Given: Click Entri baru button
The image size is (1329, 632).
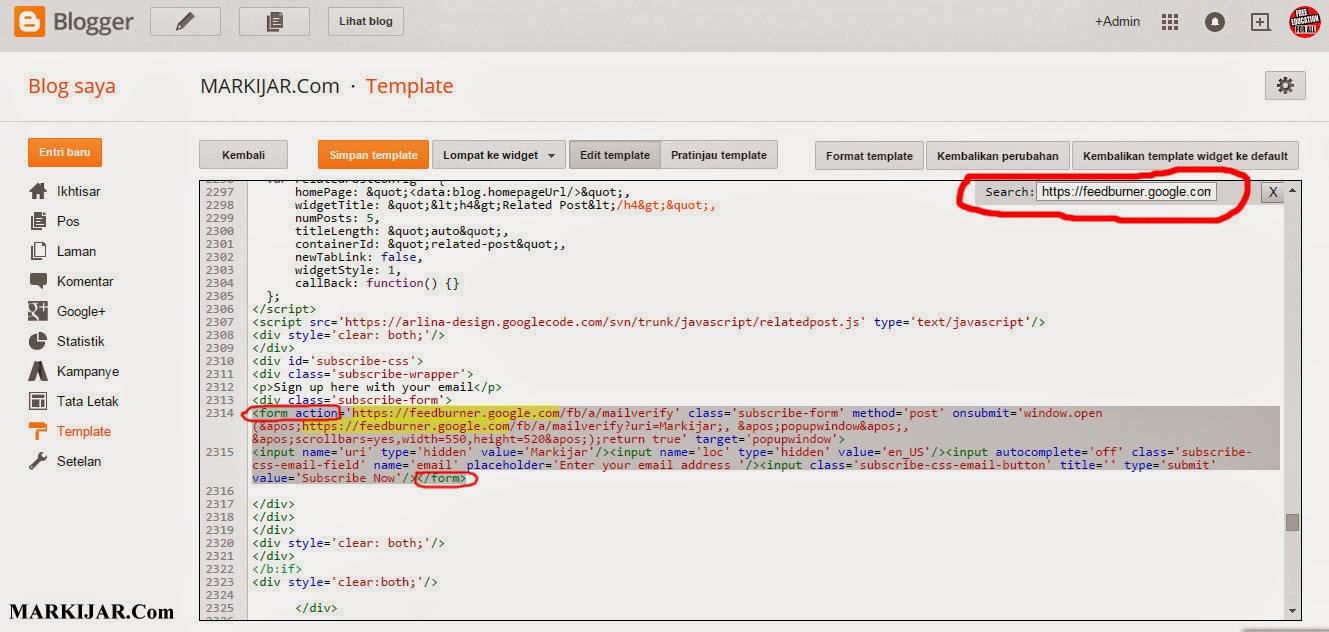Looking at the screenshot, I should click(65, 152).
